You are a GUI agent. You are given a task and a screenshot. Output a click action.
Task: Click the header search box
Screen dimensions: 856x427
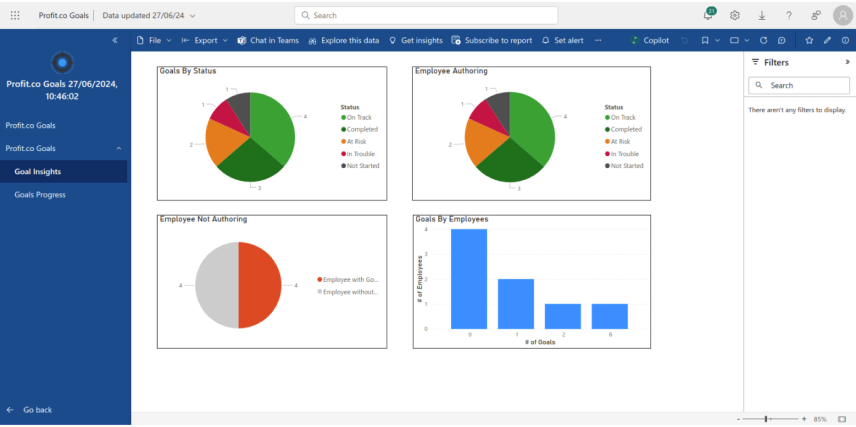click(426, 15)
